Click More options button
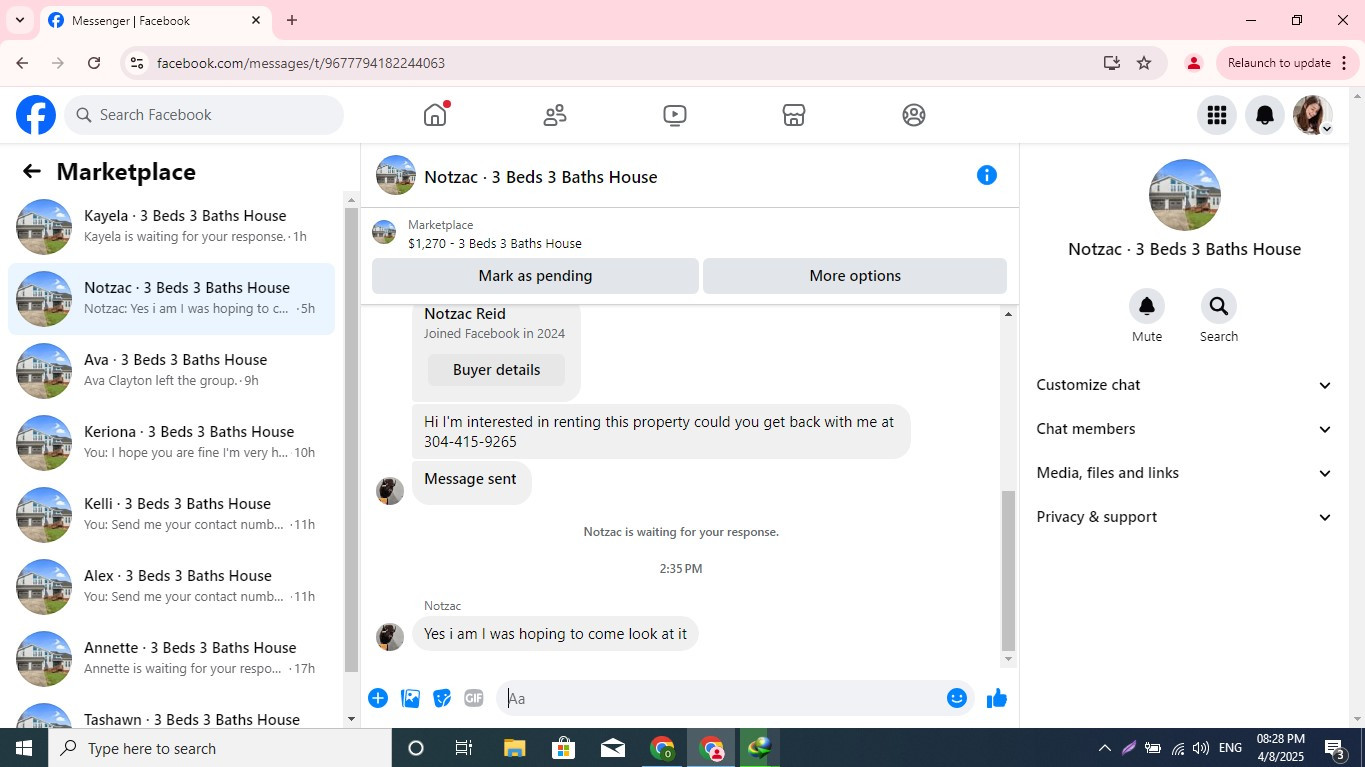Screen dimensions: 1365x767 click(x=855, y=276)
